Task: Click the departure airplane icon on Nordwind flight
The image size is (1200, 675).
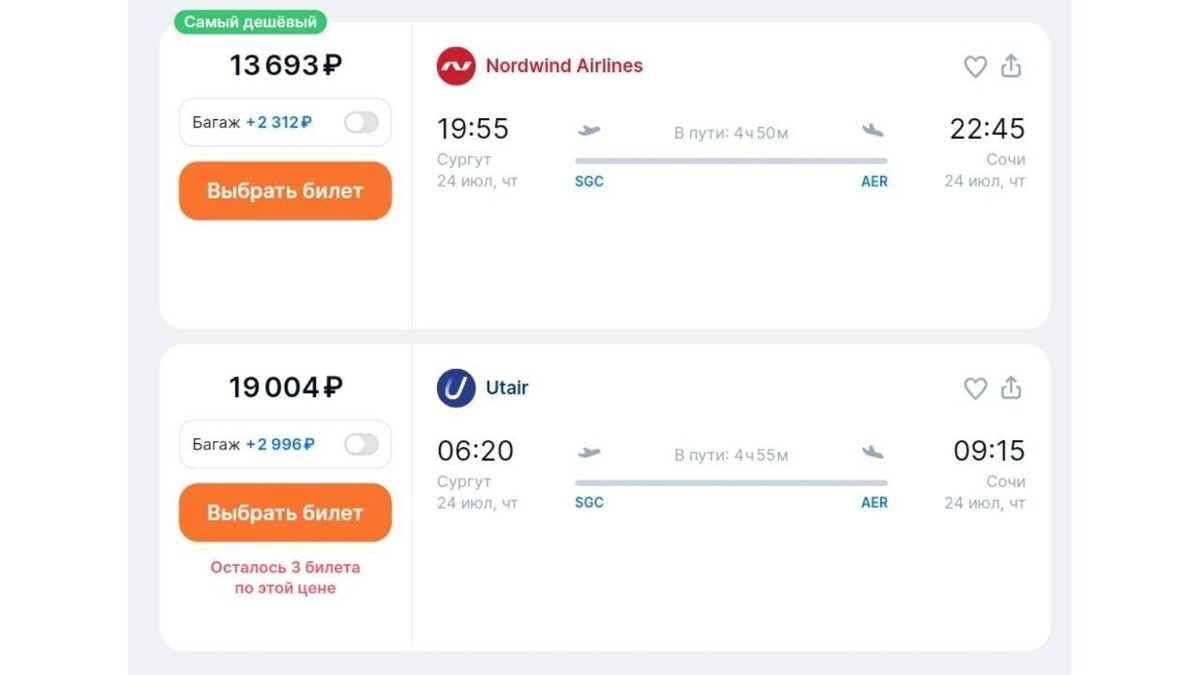Action: point(589,131)
